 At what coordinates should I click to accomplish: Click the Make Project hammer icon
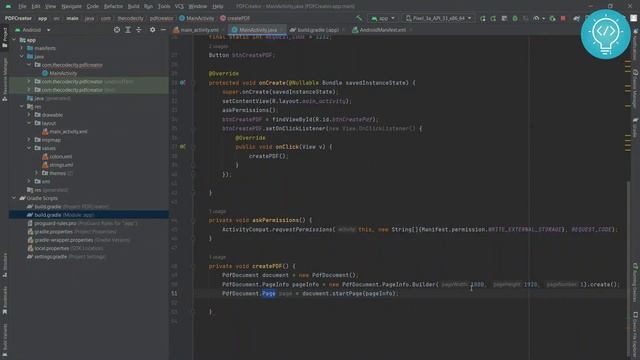(359, 18)
